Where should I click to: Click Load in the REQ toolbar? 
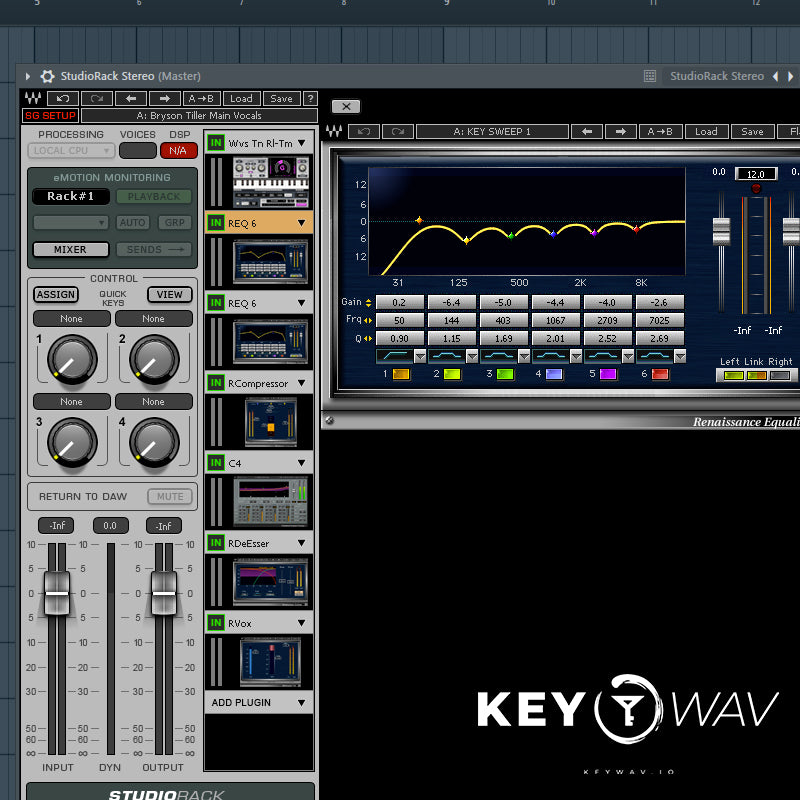[706, 132]
